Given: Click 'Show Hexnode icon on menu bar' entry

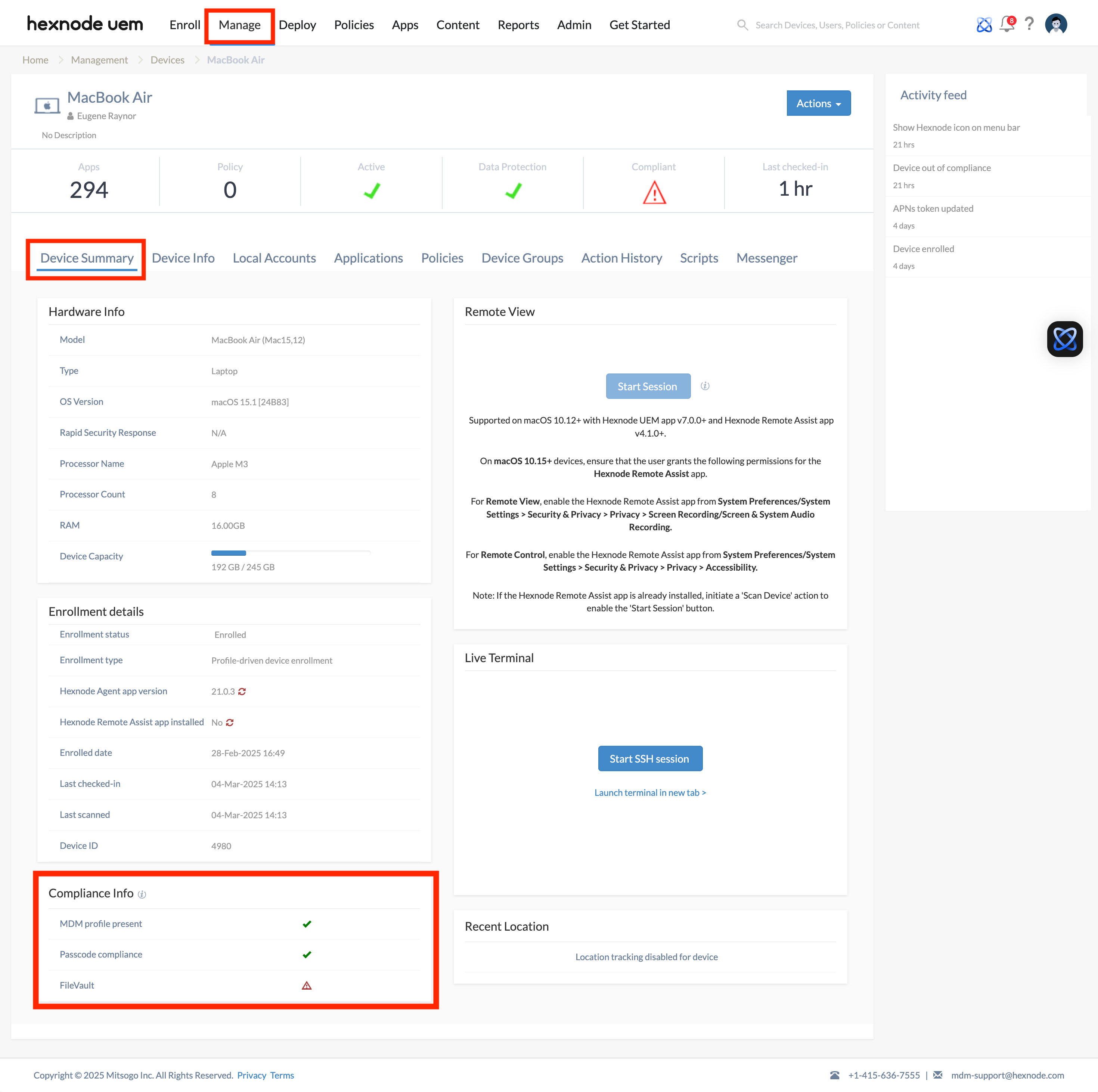Looking at the screenshot, I should click(x=956, y=127).
